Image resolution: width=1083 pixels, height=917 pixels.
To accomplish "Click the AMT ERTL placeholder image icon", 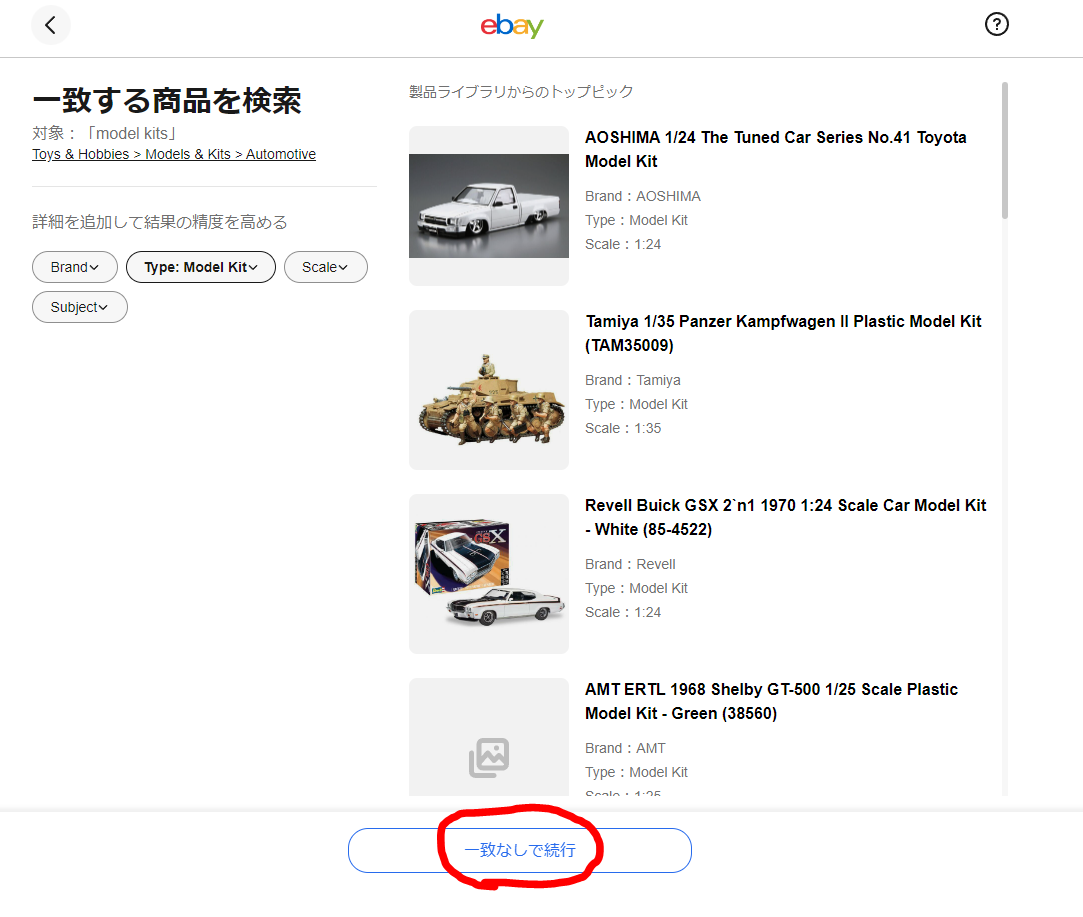I will pyautogui.click(x=489, y=757).
